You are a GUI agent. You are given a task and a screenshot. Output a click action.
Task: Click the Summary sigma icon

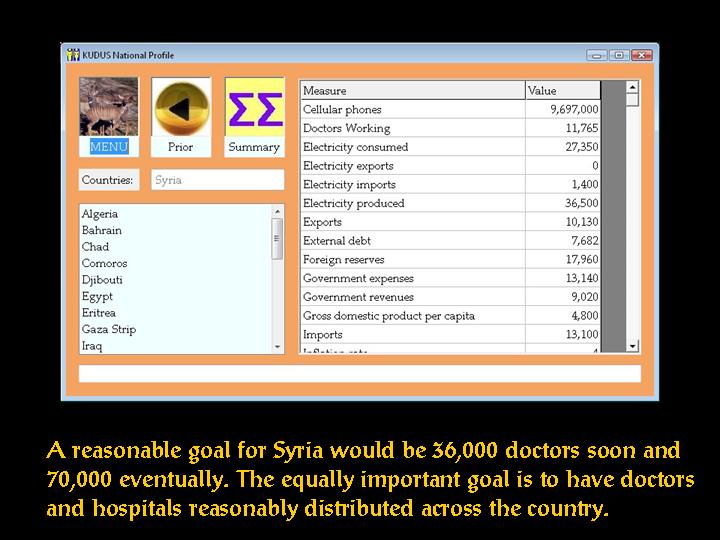tap(254, 107)
